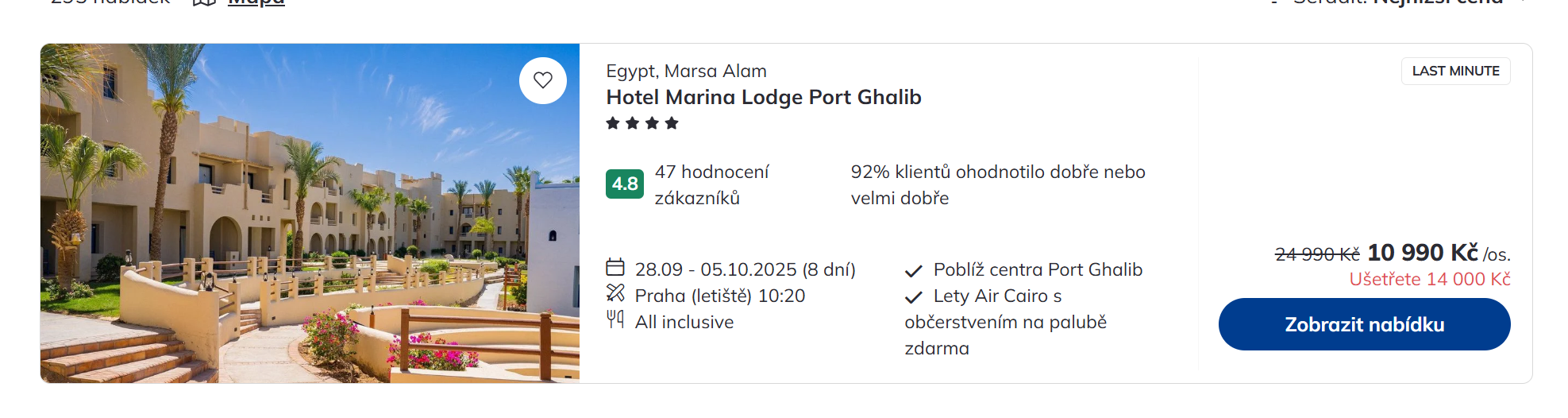This screenshot has width=1568, height=418.
Task: Click the checkmark beside Lety Air Cairo
Action: (x=914, y=297)
